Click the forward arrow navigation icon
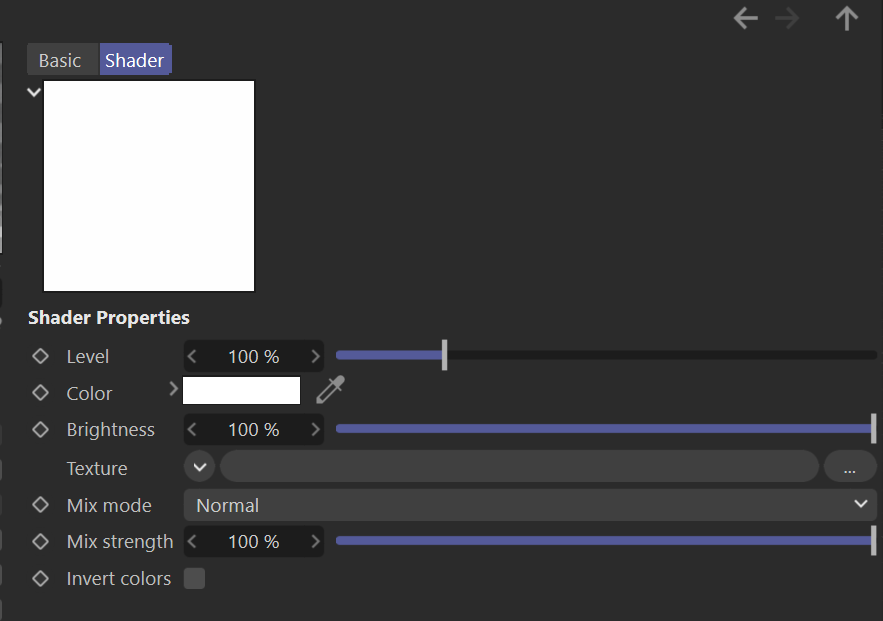 [787, 19]
